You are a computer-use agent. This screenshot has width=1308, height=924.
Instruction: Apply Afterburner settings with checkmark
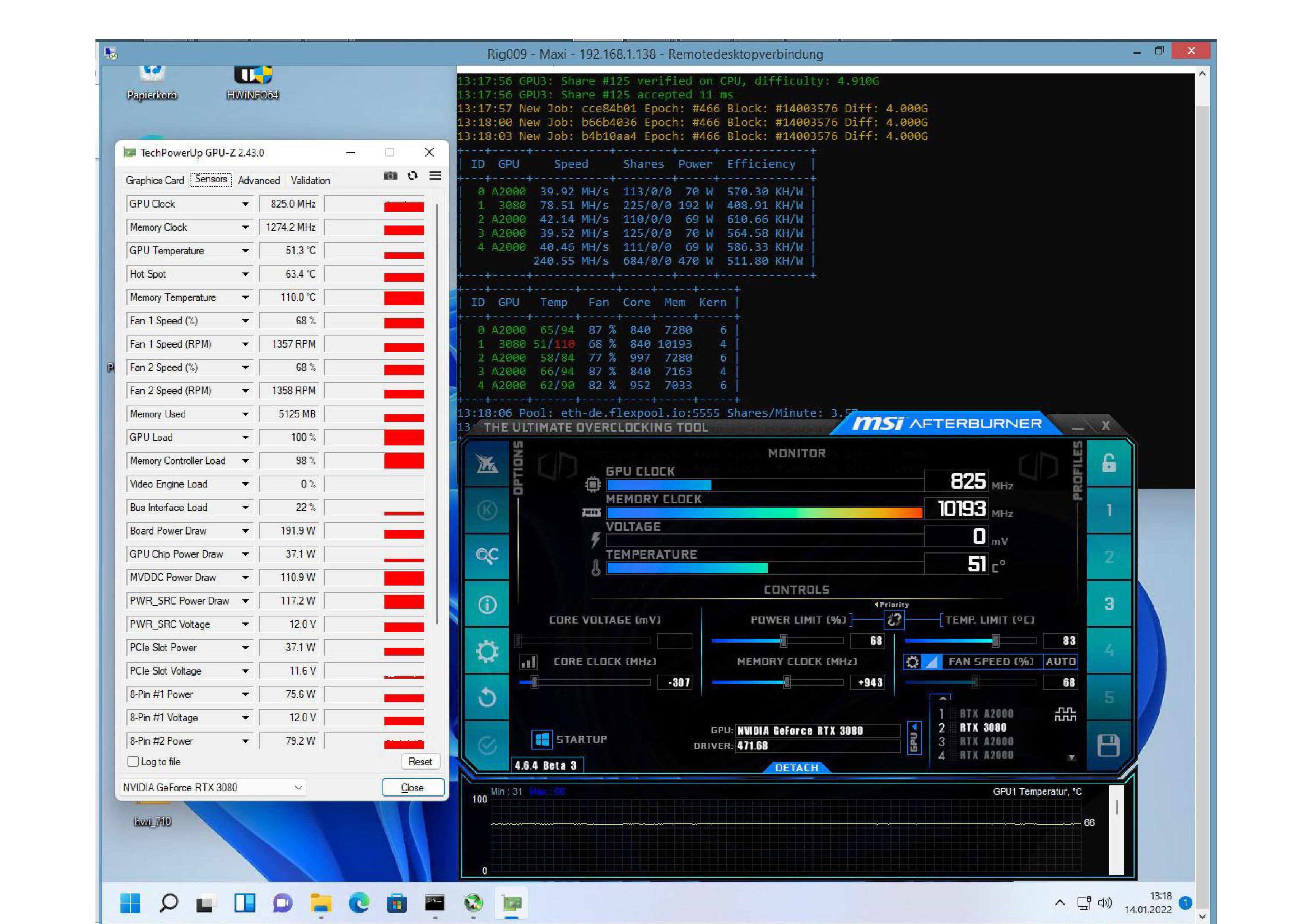coord(487,745)
